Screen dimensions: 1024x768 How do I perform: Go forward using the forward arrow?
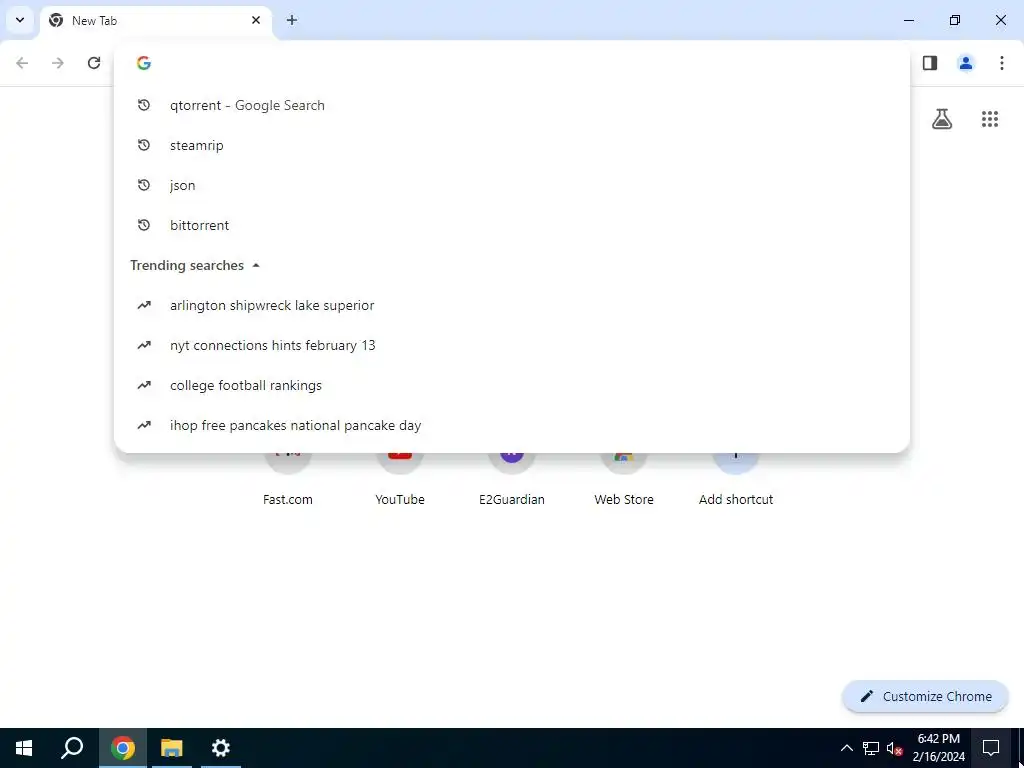coord(58,63)
